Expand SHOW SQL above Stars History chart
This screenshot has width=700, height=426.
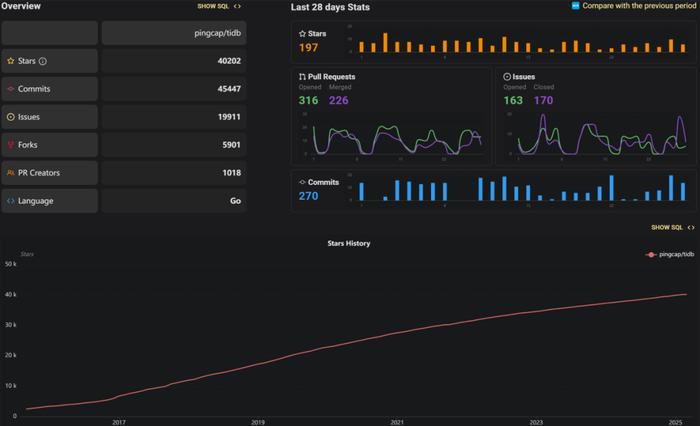[667, 227]
